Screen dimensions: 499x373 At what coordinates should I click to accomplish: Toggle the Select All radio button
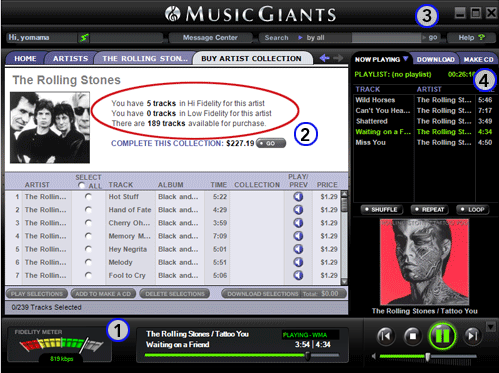pyautogui.click(x=81, y=185)
